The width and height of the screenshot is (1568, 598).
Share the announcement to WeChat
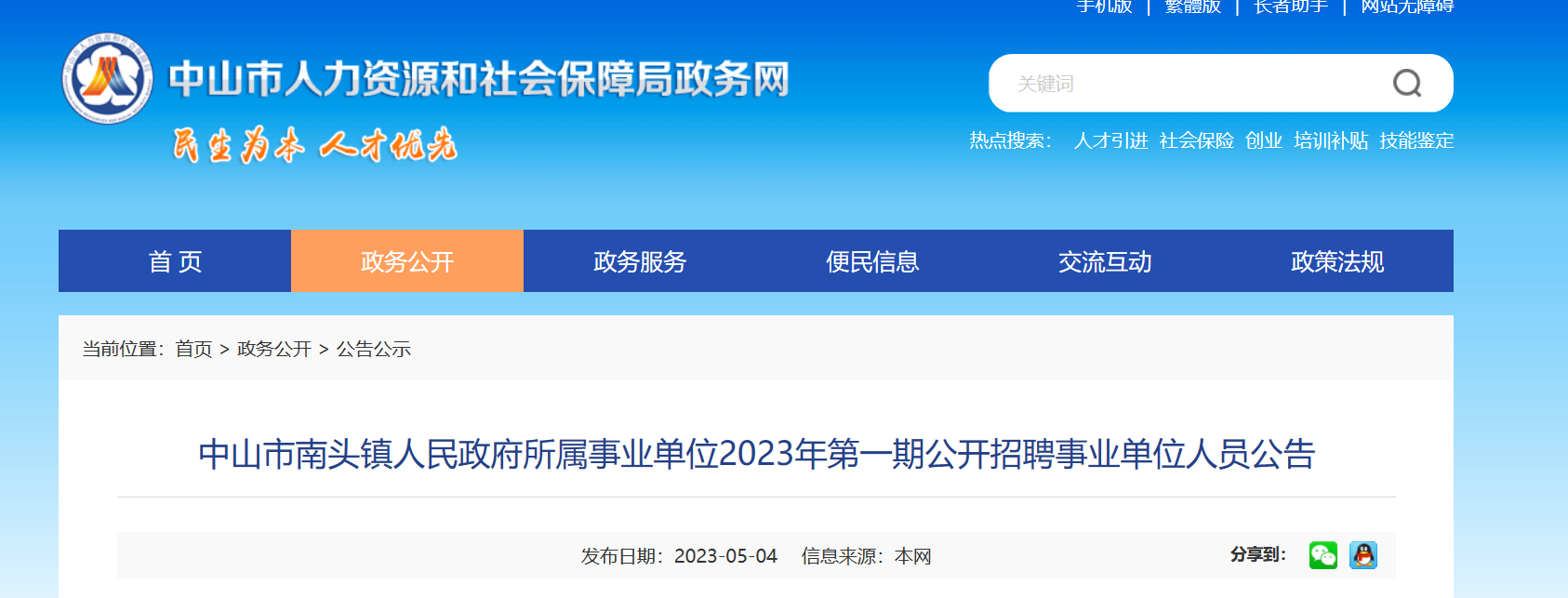click(1322, 555)
